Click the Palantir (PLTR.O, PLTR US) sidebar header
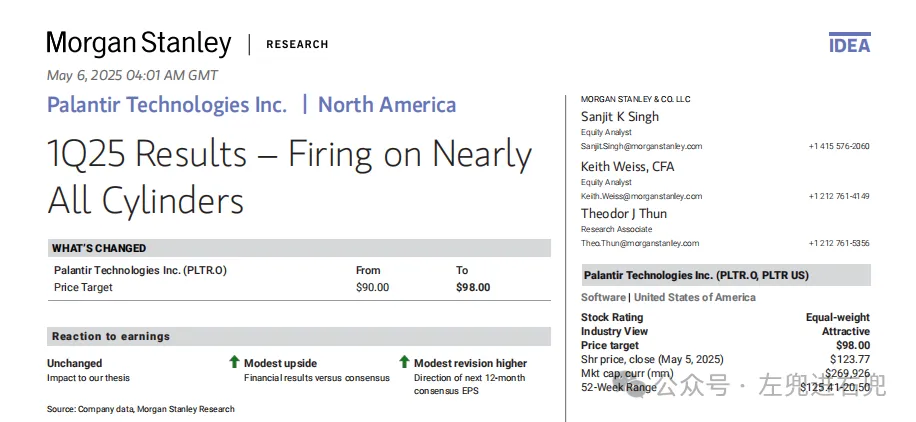This screenshot has width=916, height=422. click(x=696, y=275)
